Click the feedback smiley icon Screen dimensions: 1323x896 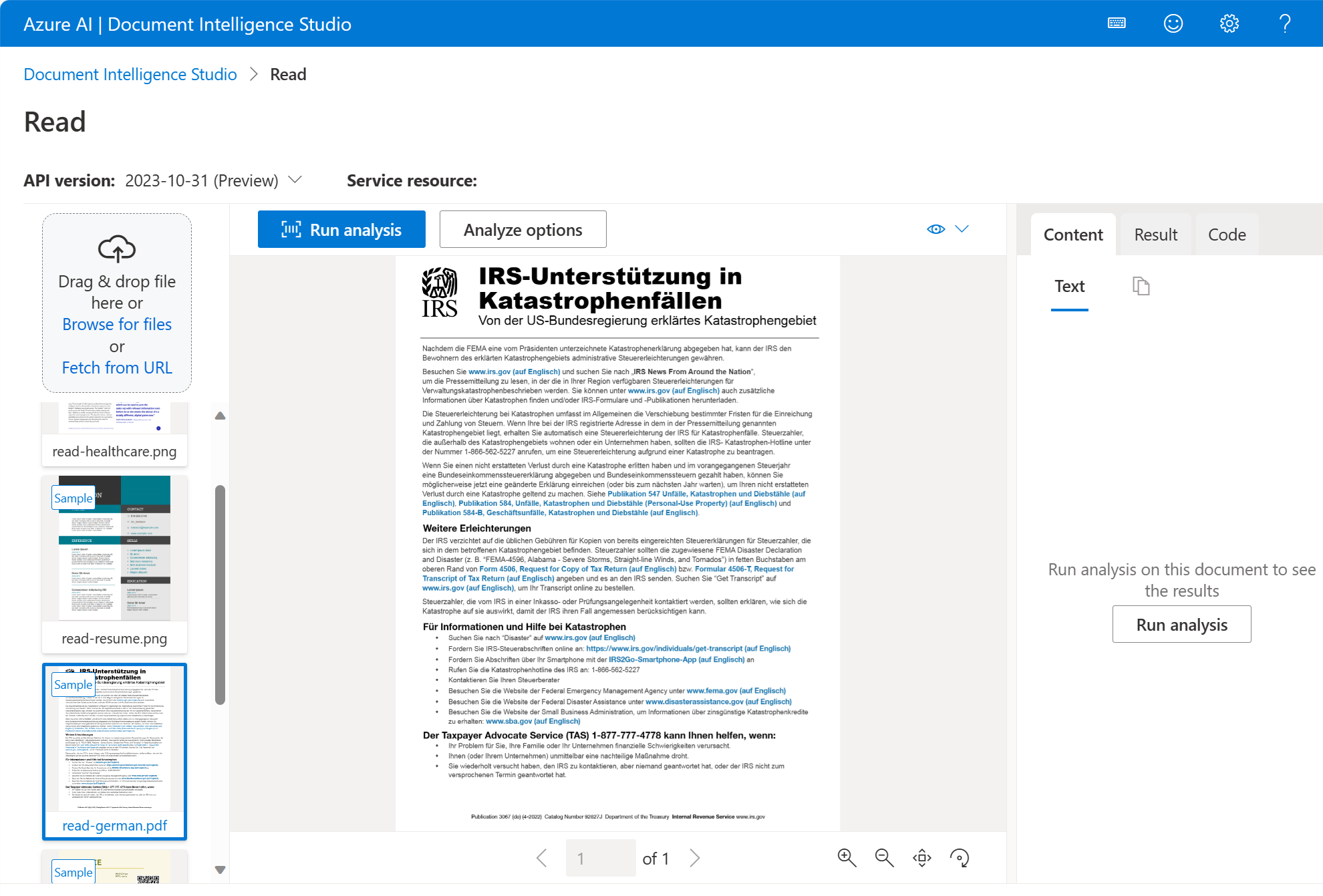[1174, 23]
